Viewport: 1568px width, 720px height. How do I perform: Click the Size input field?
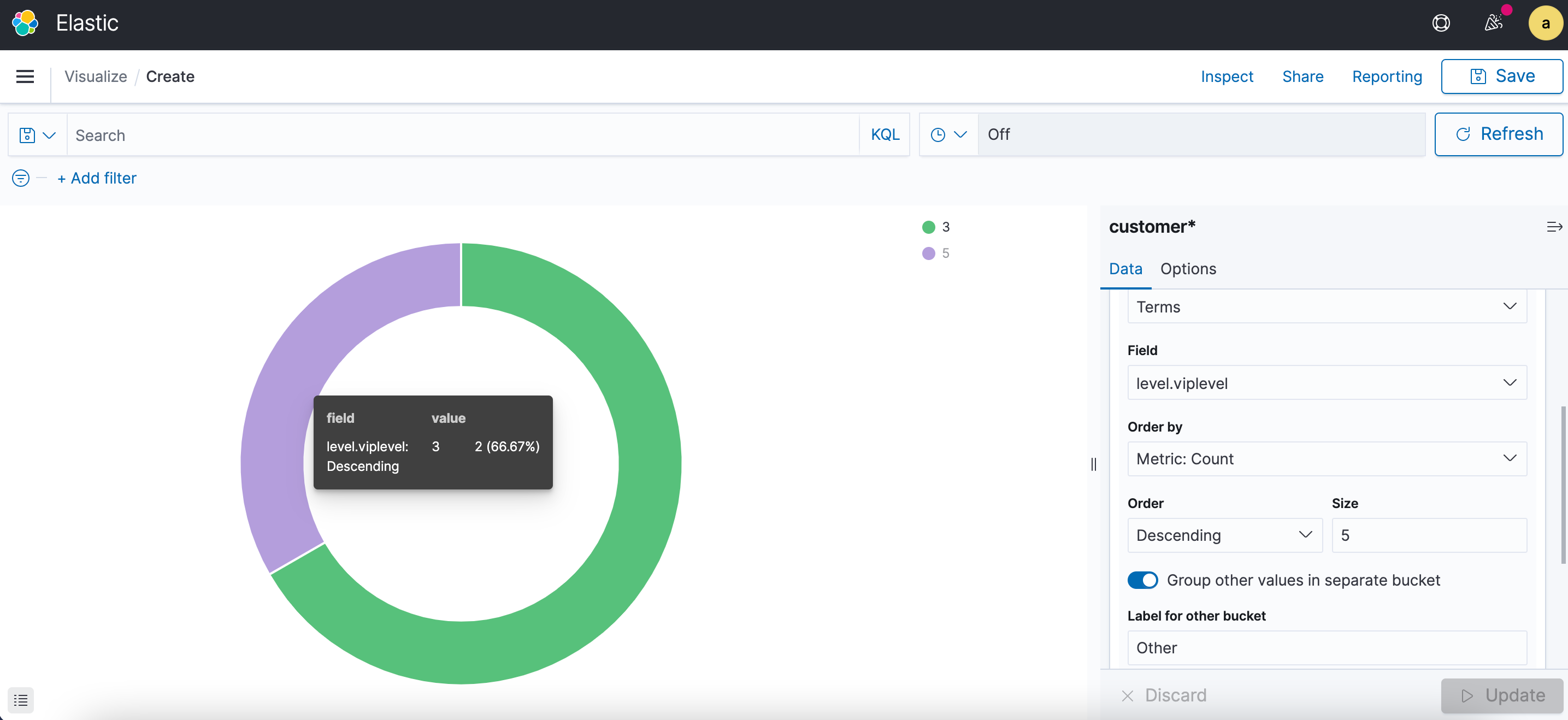point(1429,535)
